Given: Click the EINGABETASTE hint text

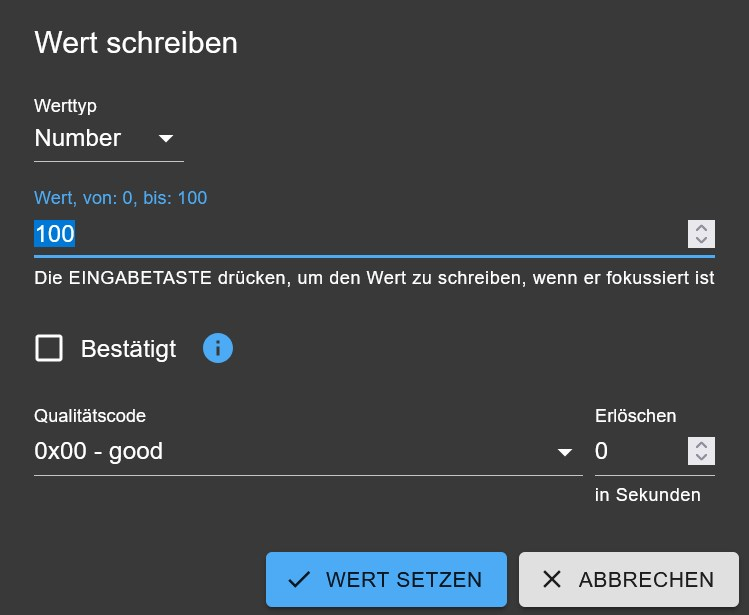Looking at the screenshot, I should click(x=374, y=278).
